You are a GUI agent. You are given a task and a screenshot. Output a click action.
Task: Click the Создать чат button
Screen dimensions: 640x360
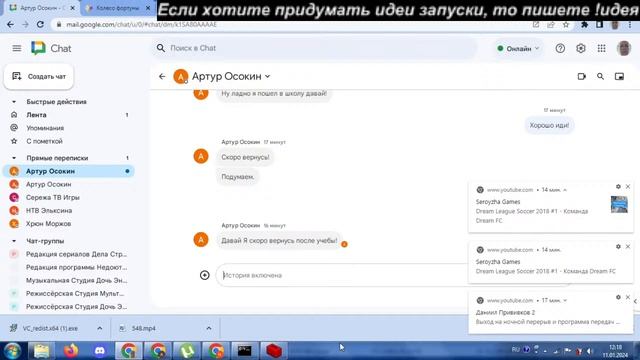[x=39, y=76]
